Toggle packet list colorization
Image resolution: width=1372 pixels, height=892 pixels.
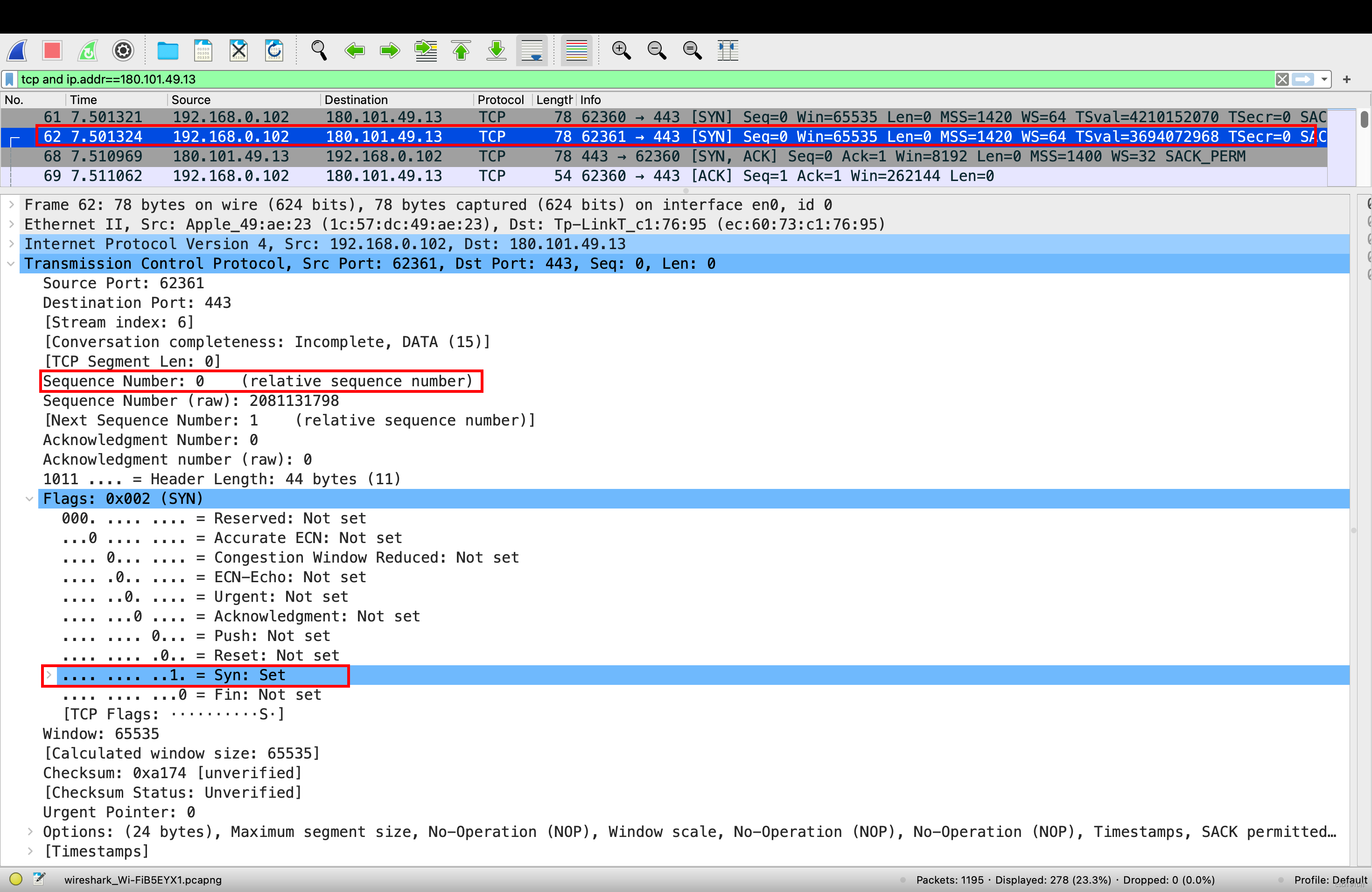(x=576, y=50)
